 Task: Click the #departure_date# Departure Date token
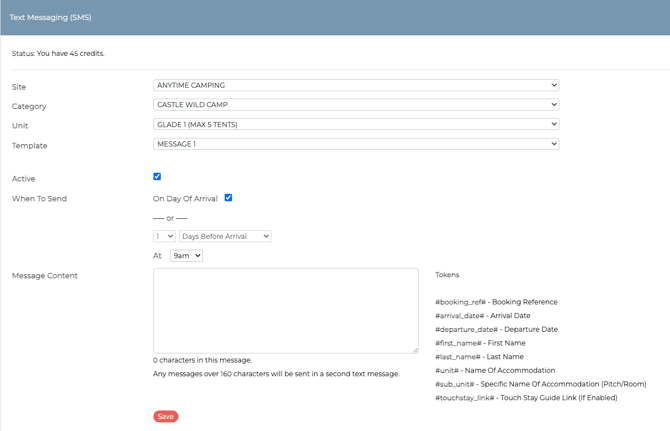tap(496, 330)
